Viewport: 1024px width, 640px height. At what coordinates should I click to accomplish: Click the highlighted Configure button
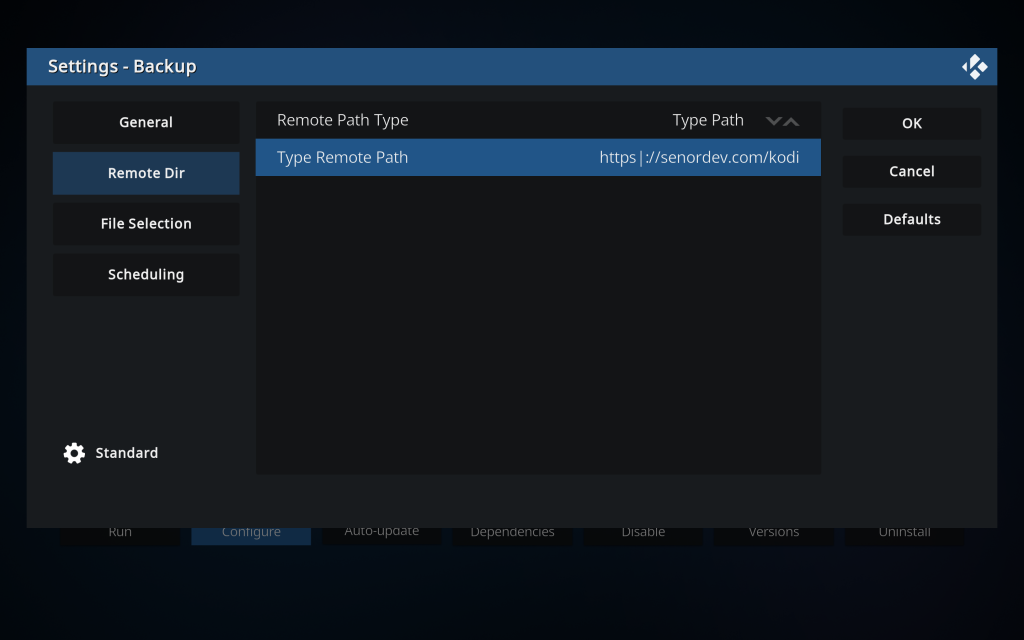coord(251,535)
